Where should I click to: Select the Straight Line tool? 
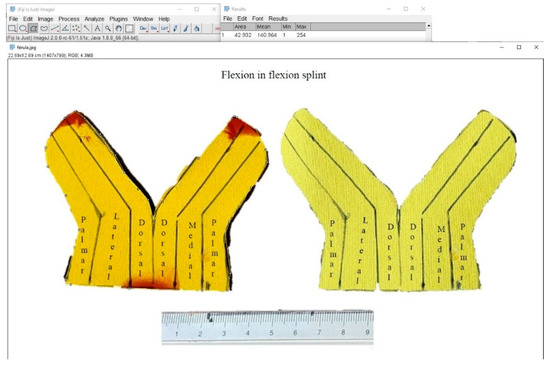pos(55,28)
